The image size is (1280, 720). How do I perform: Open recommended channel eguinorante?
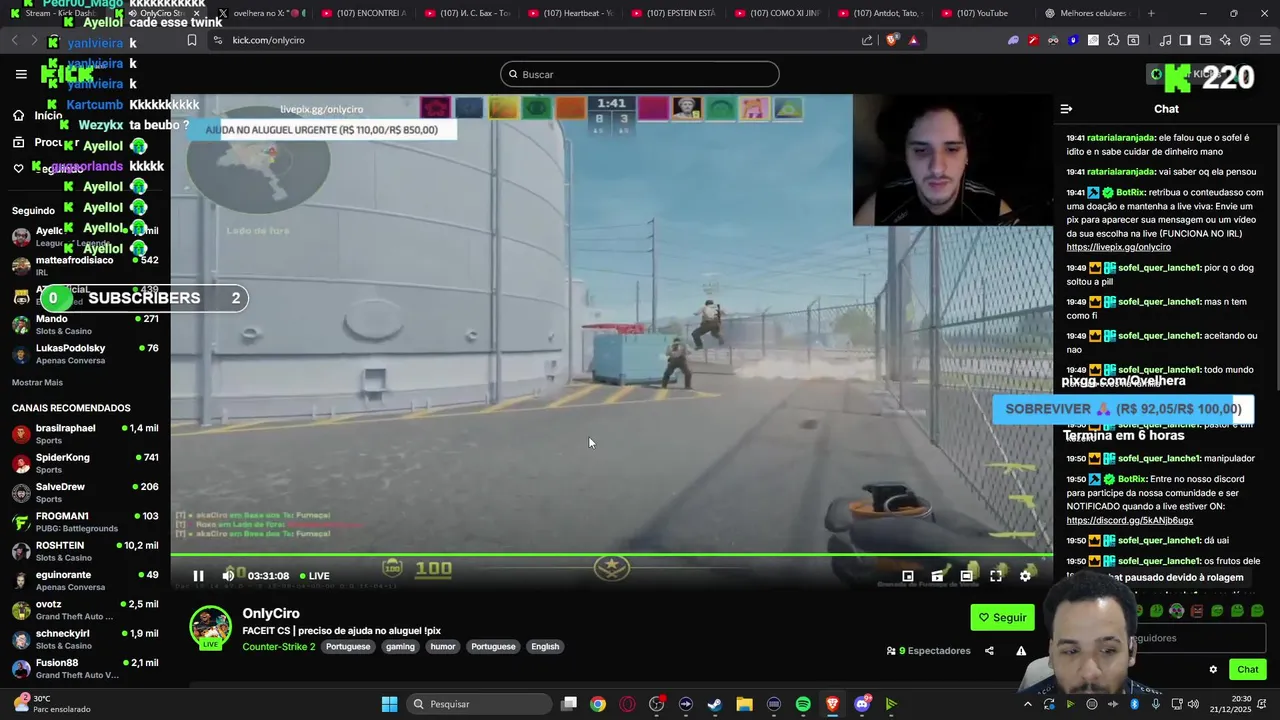[85, 580]
